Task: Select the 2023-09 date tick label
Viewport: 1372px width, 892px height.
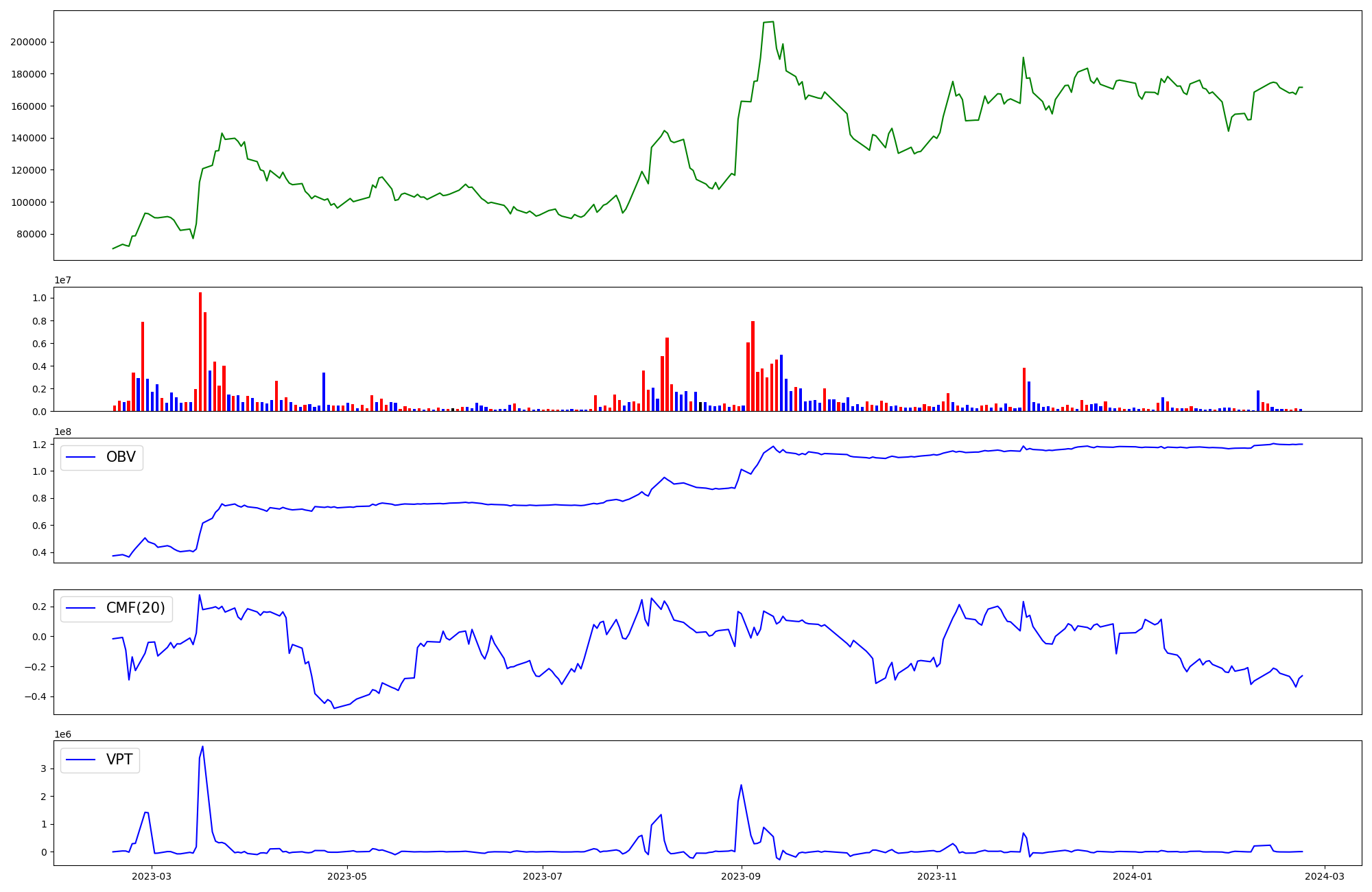Action: 742,876
